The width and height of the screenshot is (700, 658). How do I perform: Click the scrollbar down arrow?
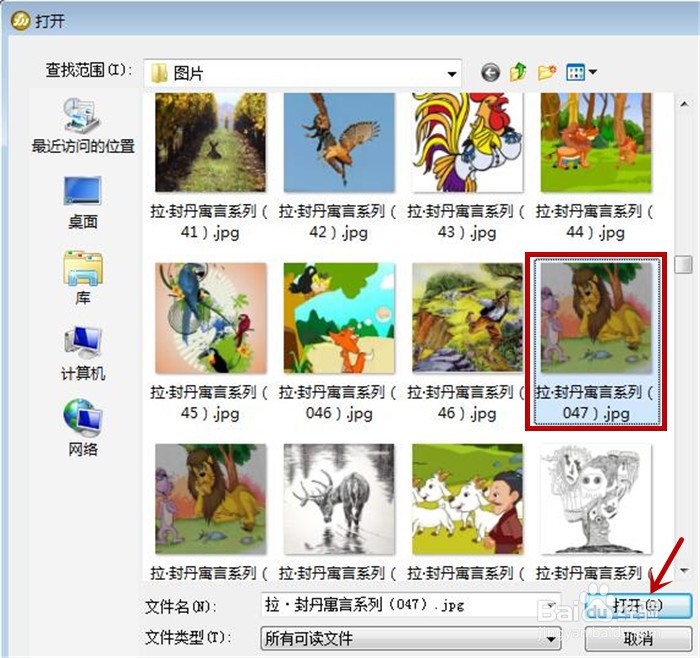pos(683,570)
